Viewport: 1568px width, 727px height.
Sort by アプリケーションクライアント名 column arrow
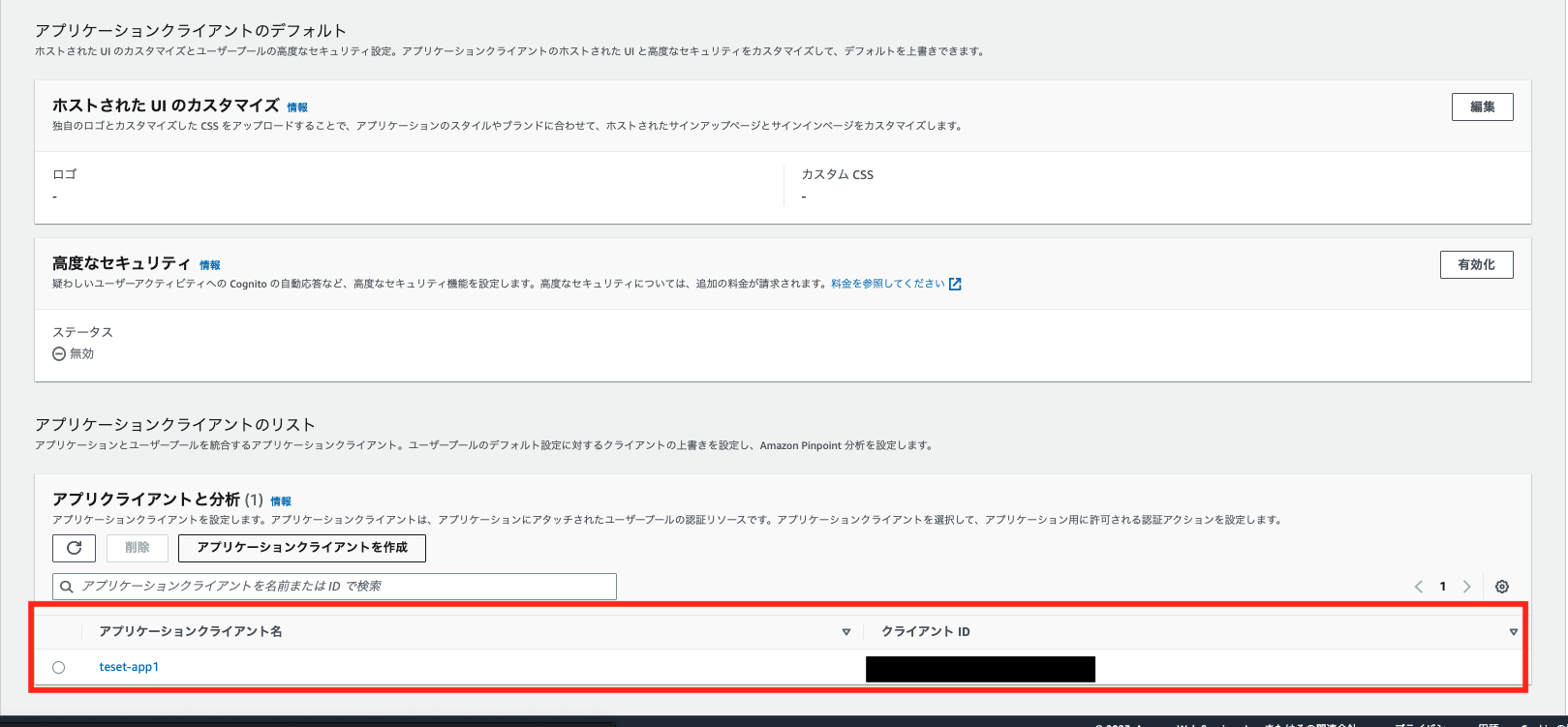pyautogui.click(x=846, y=632)
